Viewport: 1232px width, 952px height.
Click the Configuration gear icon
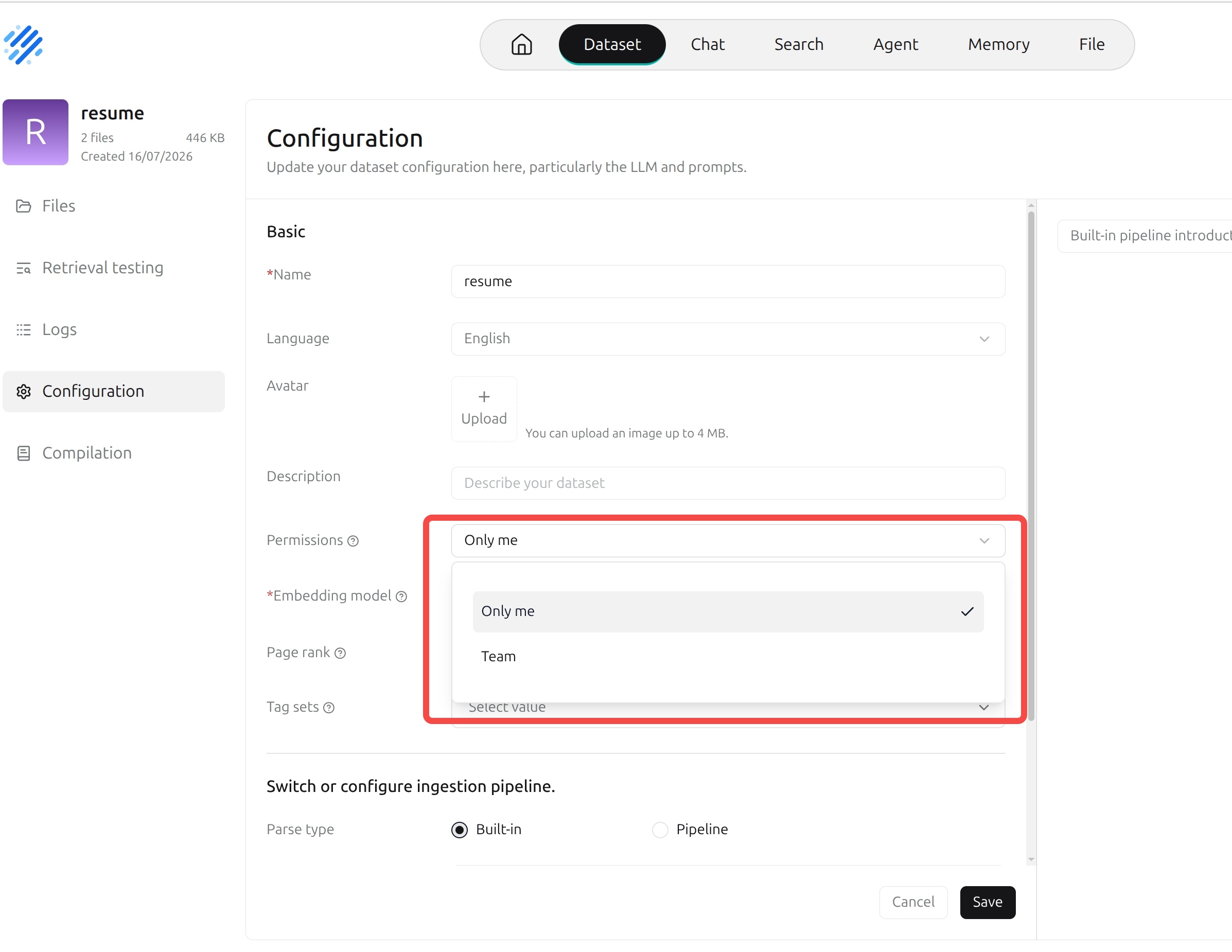[23, 392]
